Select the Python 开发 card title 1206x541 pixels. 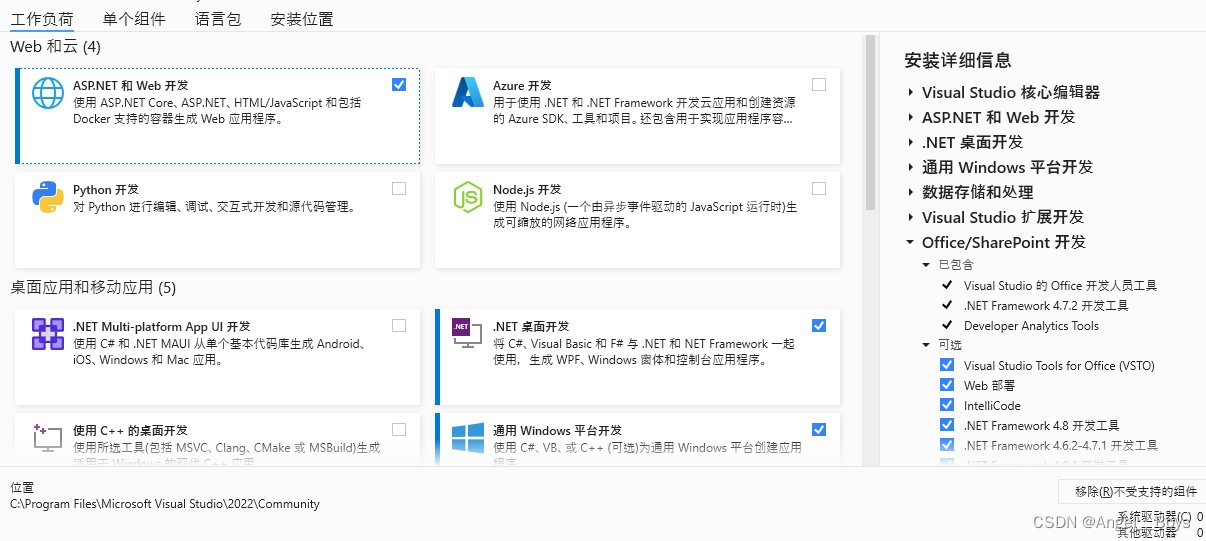[x=105, y=189]
